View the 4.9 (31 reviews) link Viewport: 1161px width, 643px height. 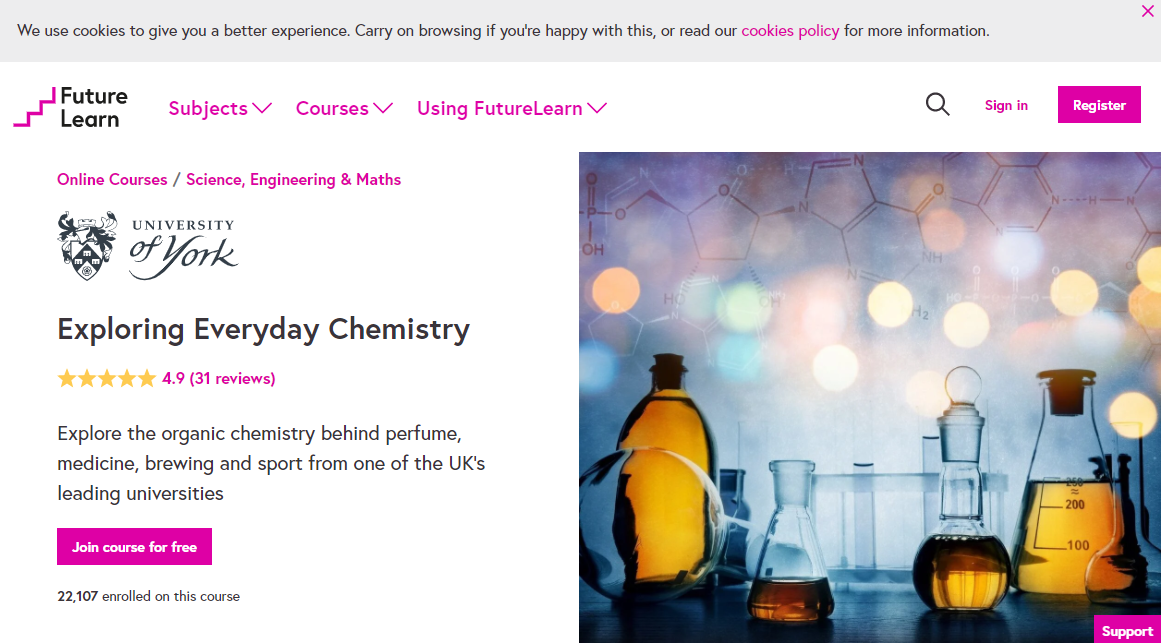pos(219,378)
